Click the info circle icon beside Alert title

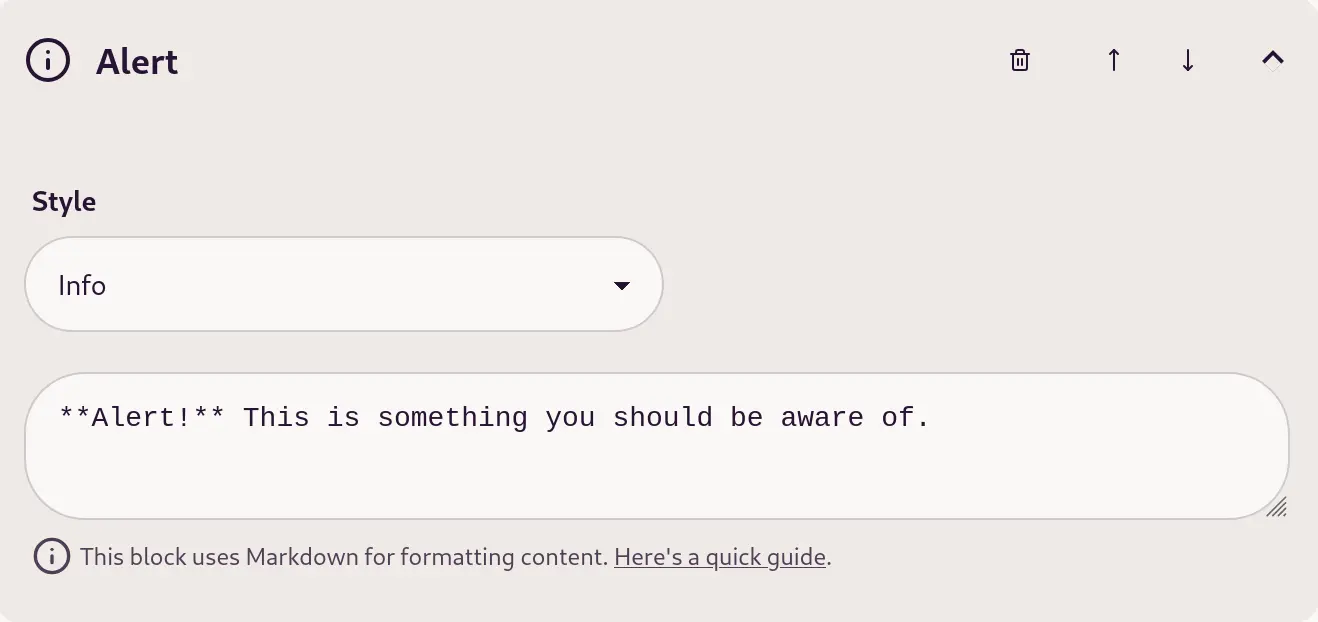[48, 60]
